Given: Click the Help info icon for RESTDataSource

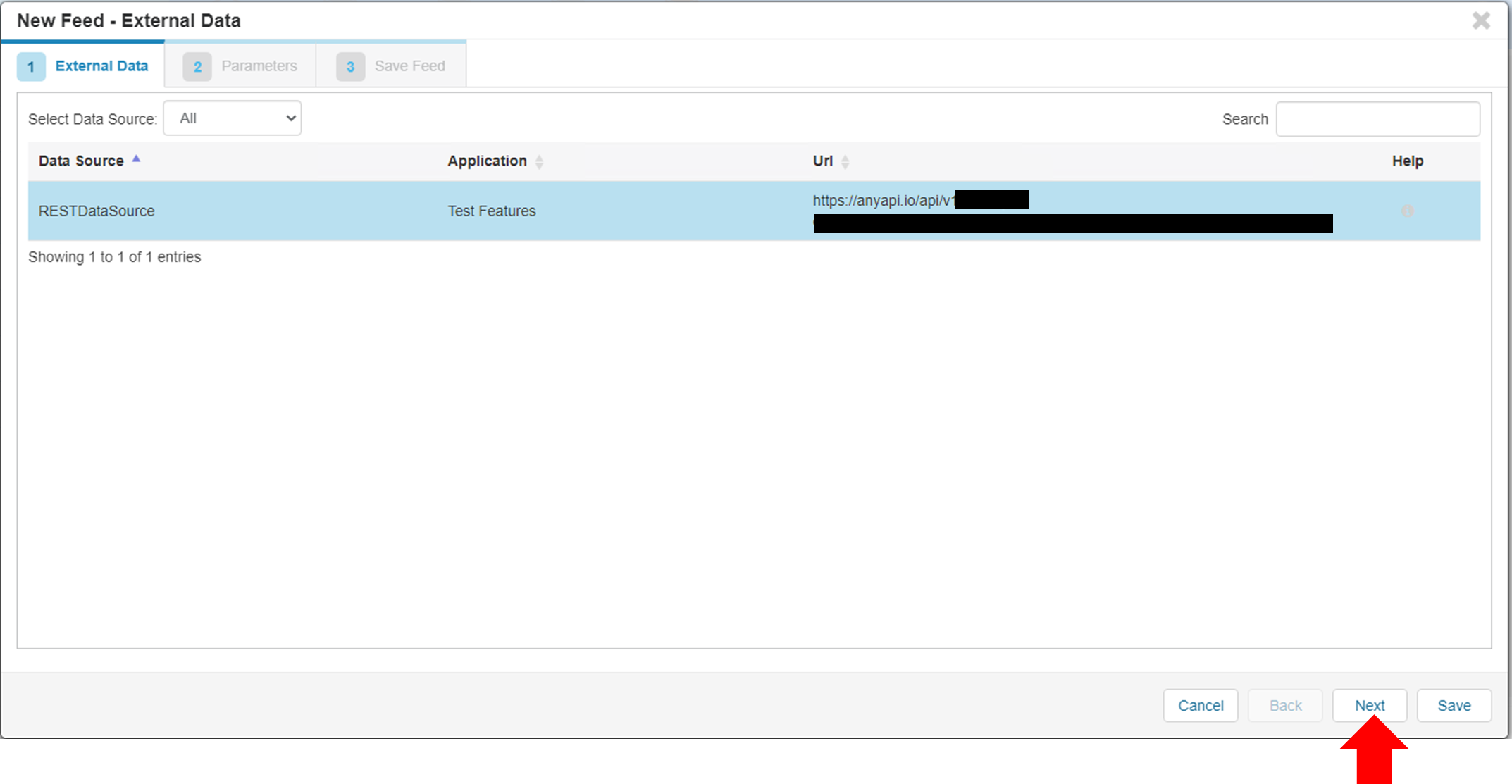Looking at the screenshot, I should click(1408, 211).
